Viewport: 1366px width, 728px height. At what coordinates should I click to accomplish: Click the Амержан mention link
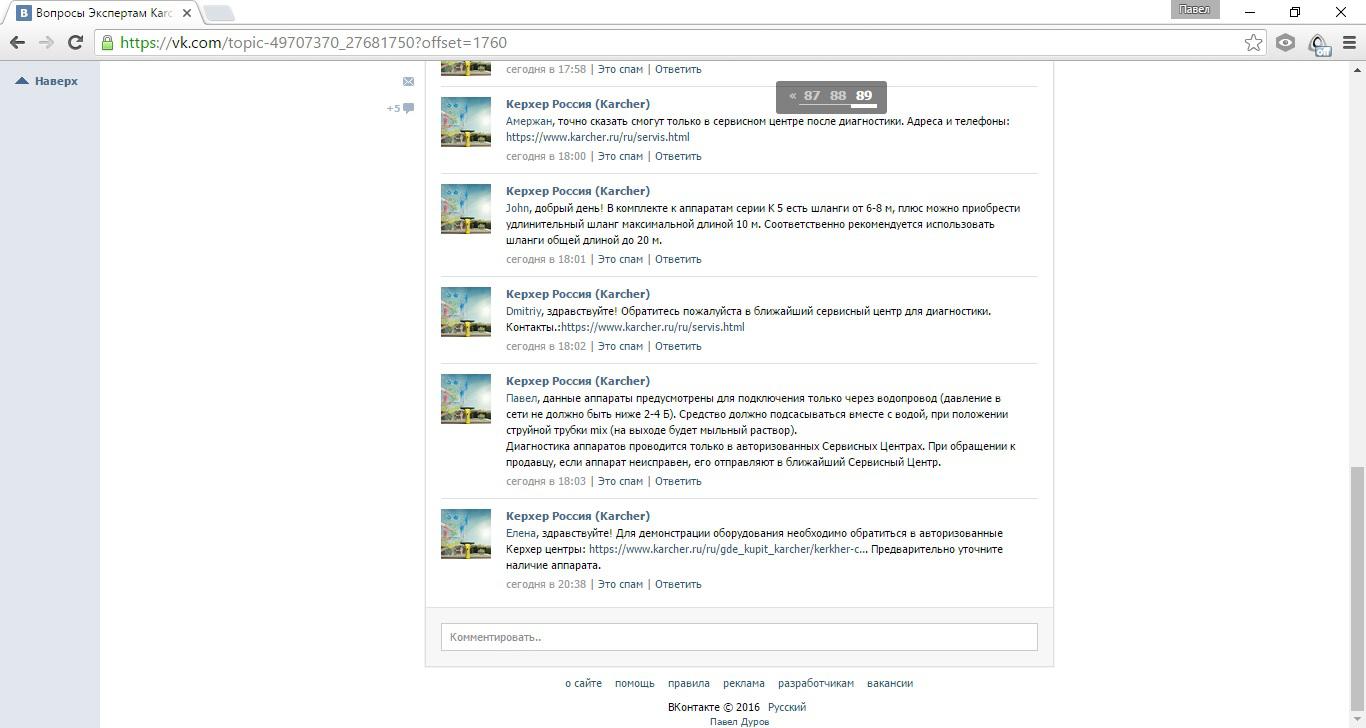click(x=529, y=121)
